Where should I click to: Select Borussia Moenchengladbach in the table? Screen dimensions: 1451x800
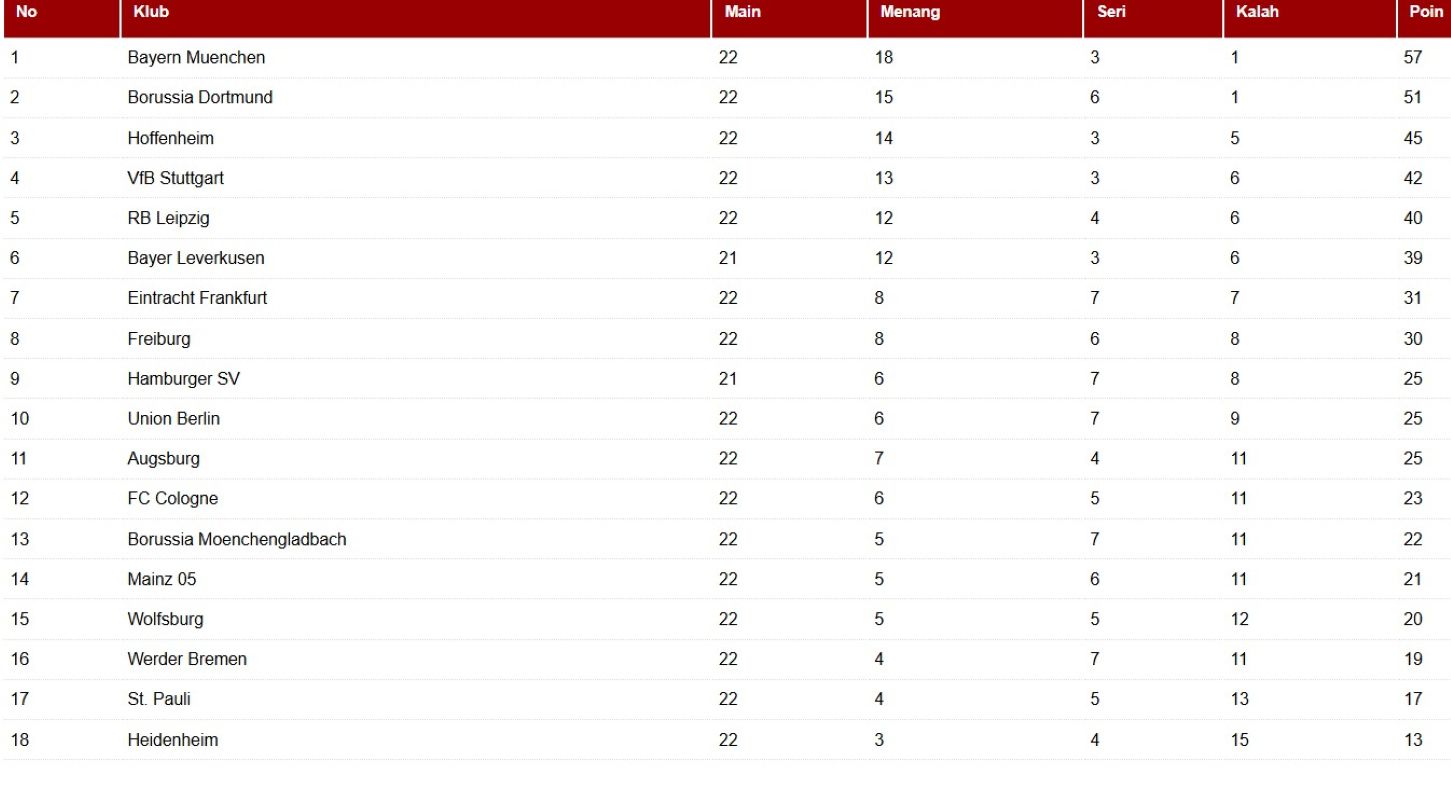tap(236, 539)
